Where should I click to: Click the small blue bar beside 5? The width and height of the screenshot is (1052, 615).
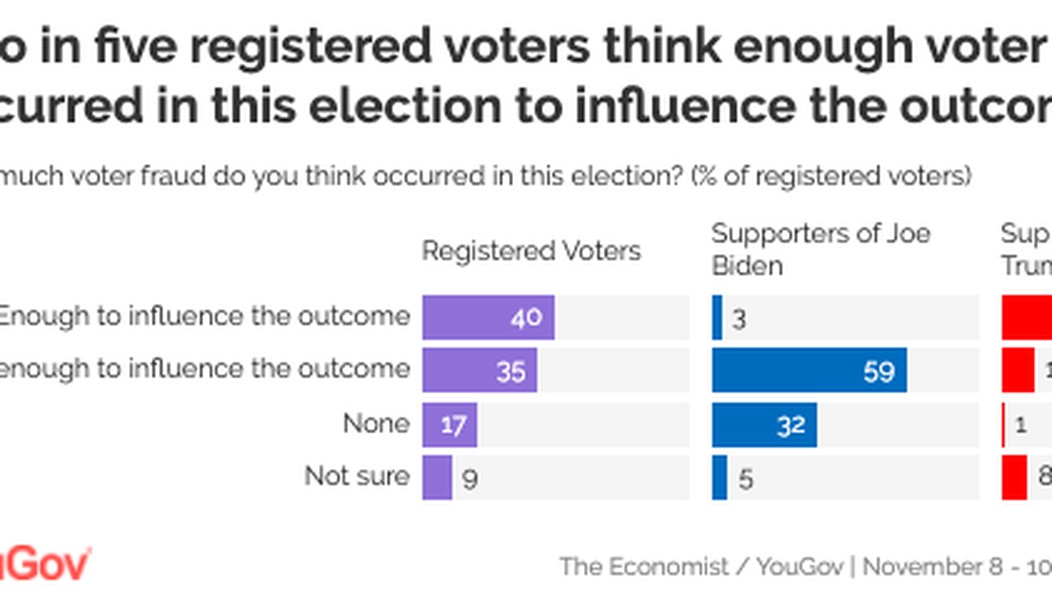719,477
